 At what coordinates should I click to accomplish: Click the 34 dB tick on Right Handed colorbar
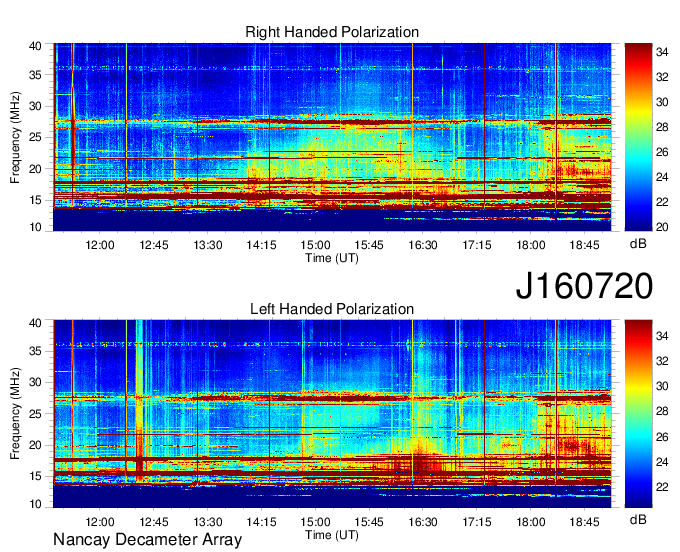[662, 52]
